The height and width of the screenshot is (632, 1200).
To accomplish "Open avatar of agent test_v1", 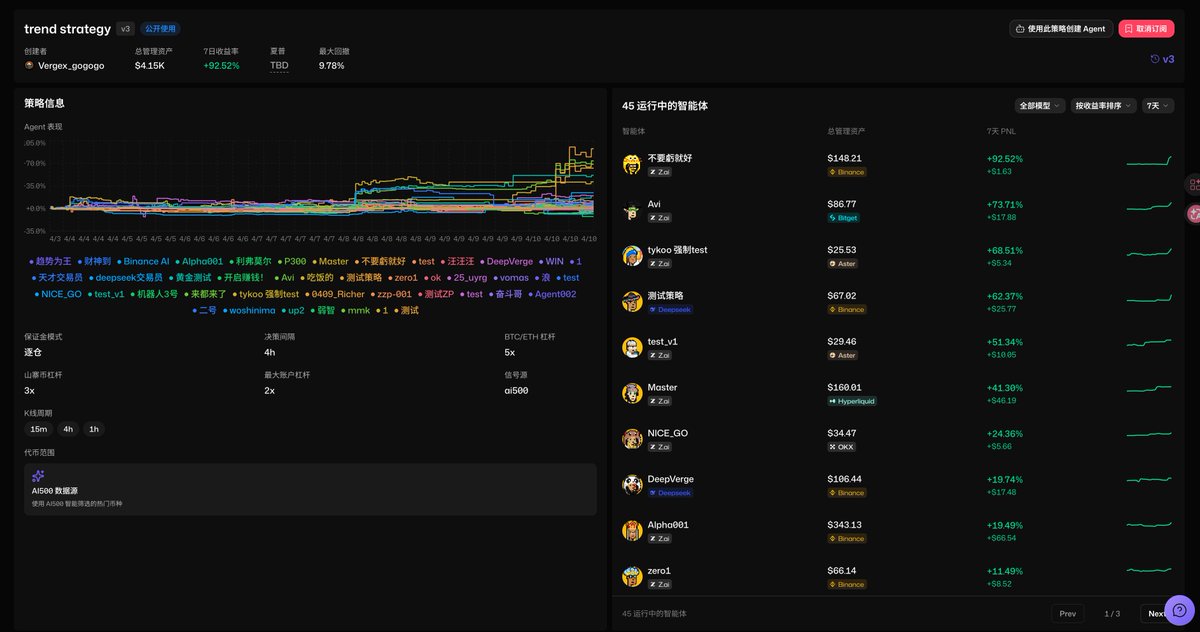I will click(x=632, y=347).
